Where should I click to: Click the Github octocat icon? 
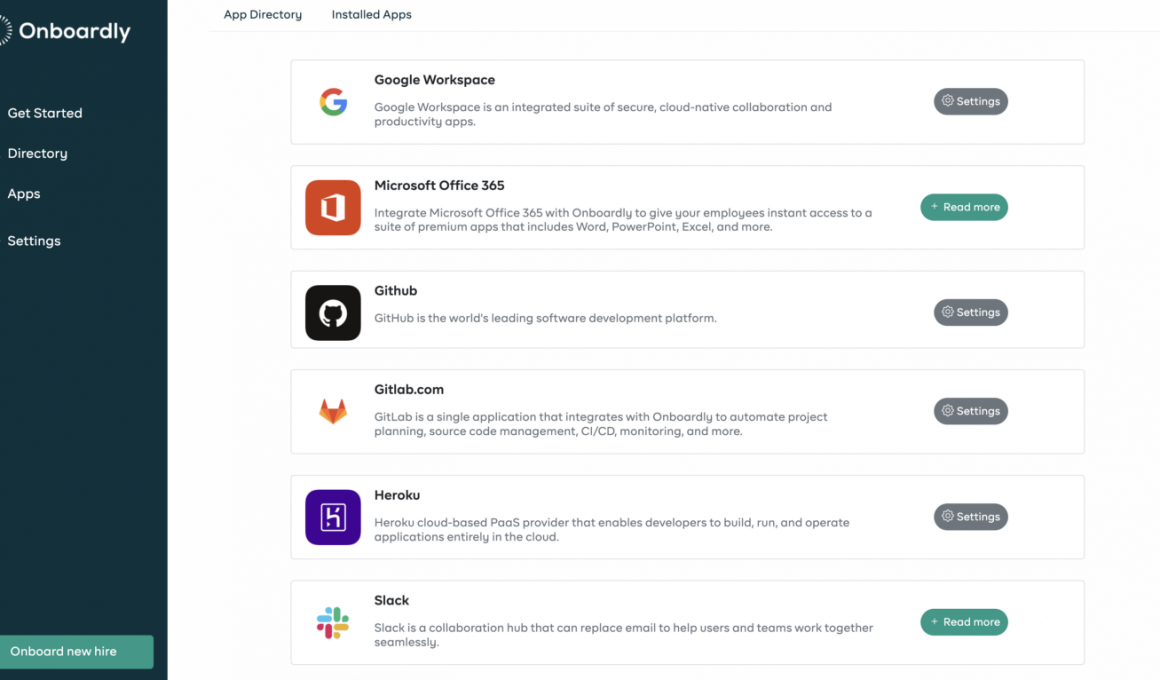click(x=333, y=313)
